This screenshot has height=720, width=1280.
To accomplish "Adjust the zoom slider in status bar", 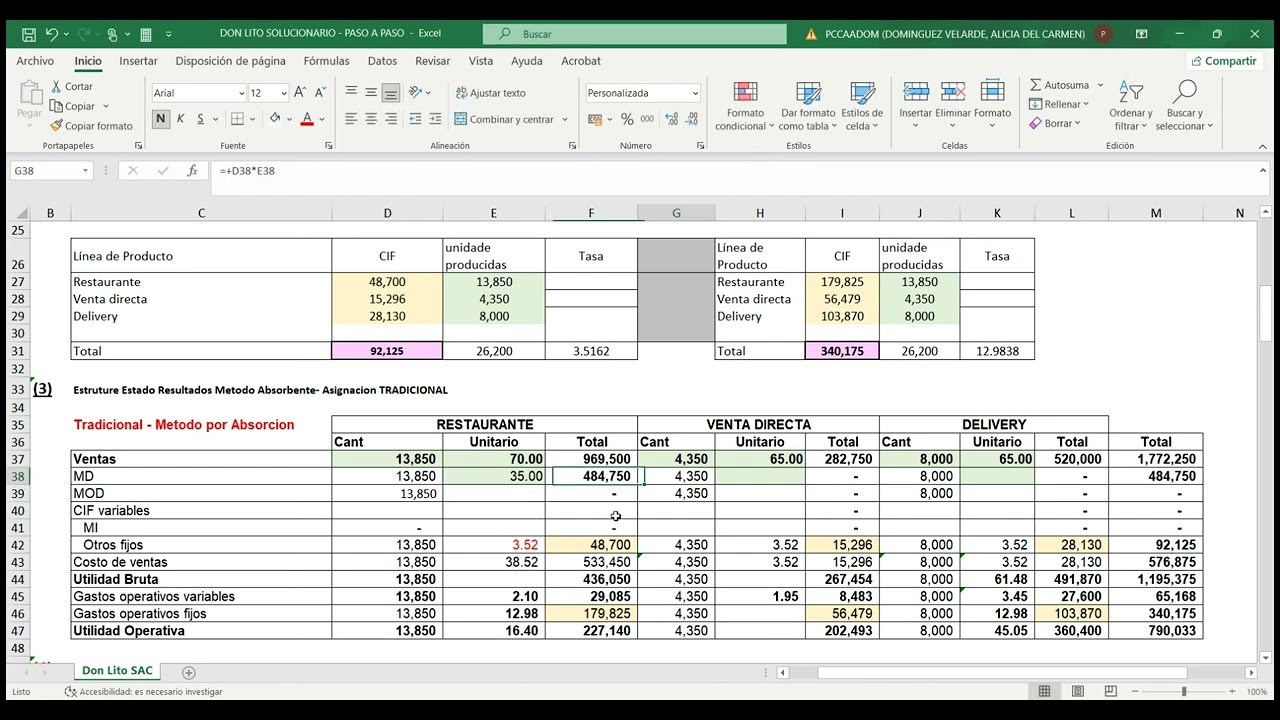I will [x=1184, y=692].
